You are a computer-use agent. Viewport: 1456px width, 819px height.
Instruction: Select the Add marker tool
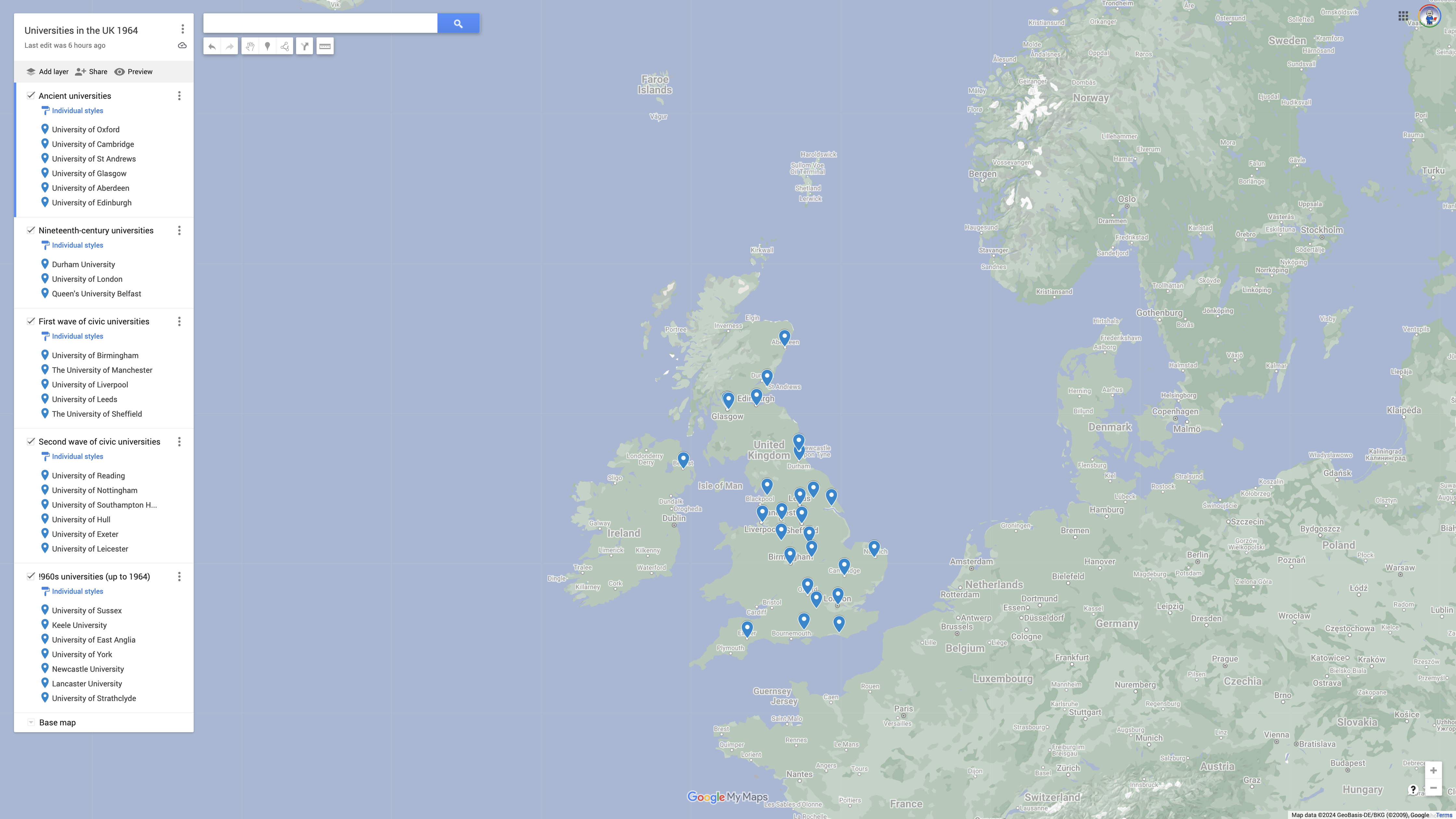click(267, 46)
